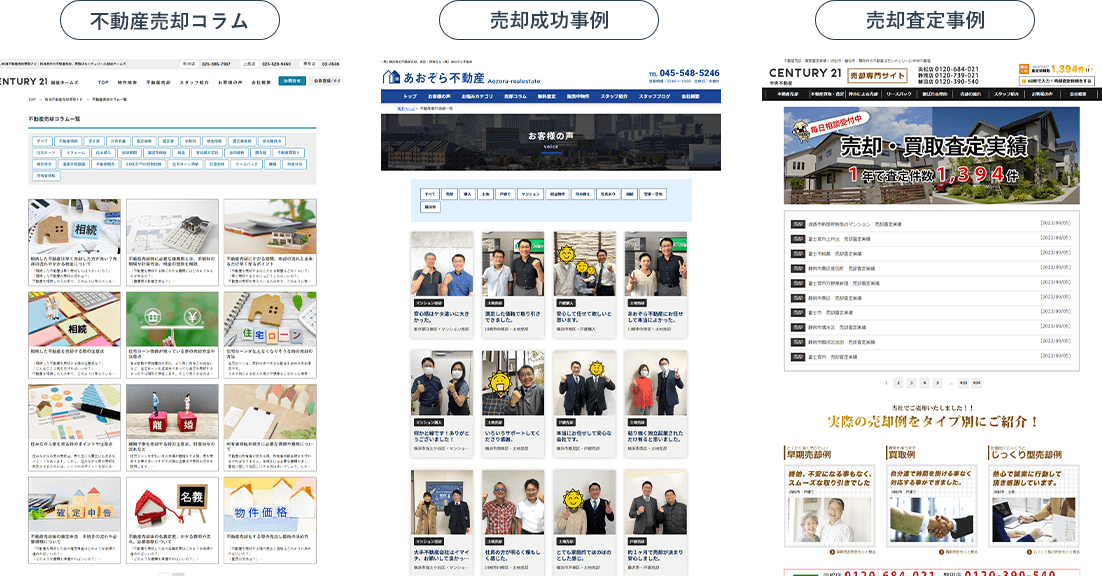The height and width of the screenshot is (576, 1102).
Task: Open スタッフ紹介 in Century 21 black navbar
Action: click(1007, 94)
